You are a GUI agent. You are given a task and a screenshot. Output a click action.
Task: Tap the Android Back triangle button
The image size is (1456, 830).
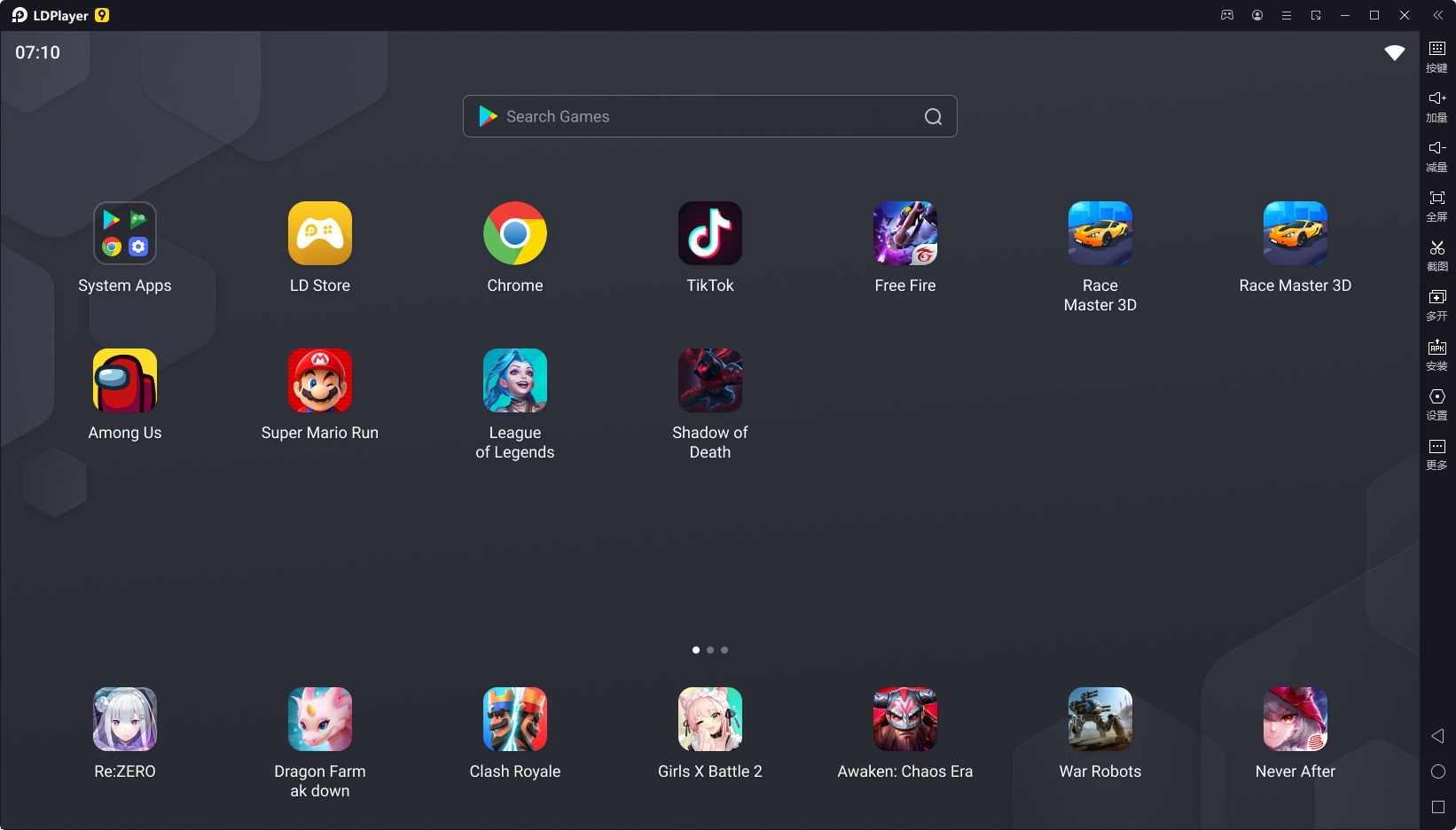pyautogui.click(x=1438, y=736)
